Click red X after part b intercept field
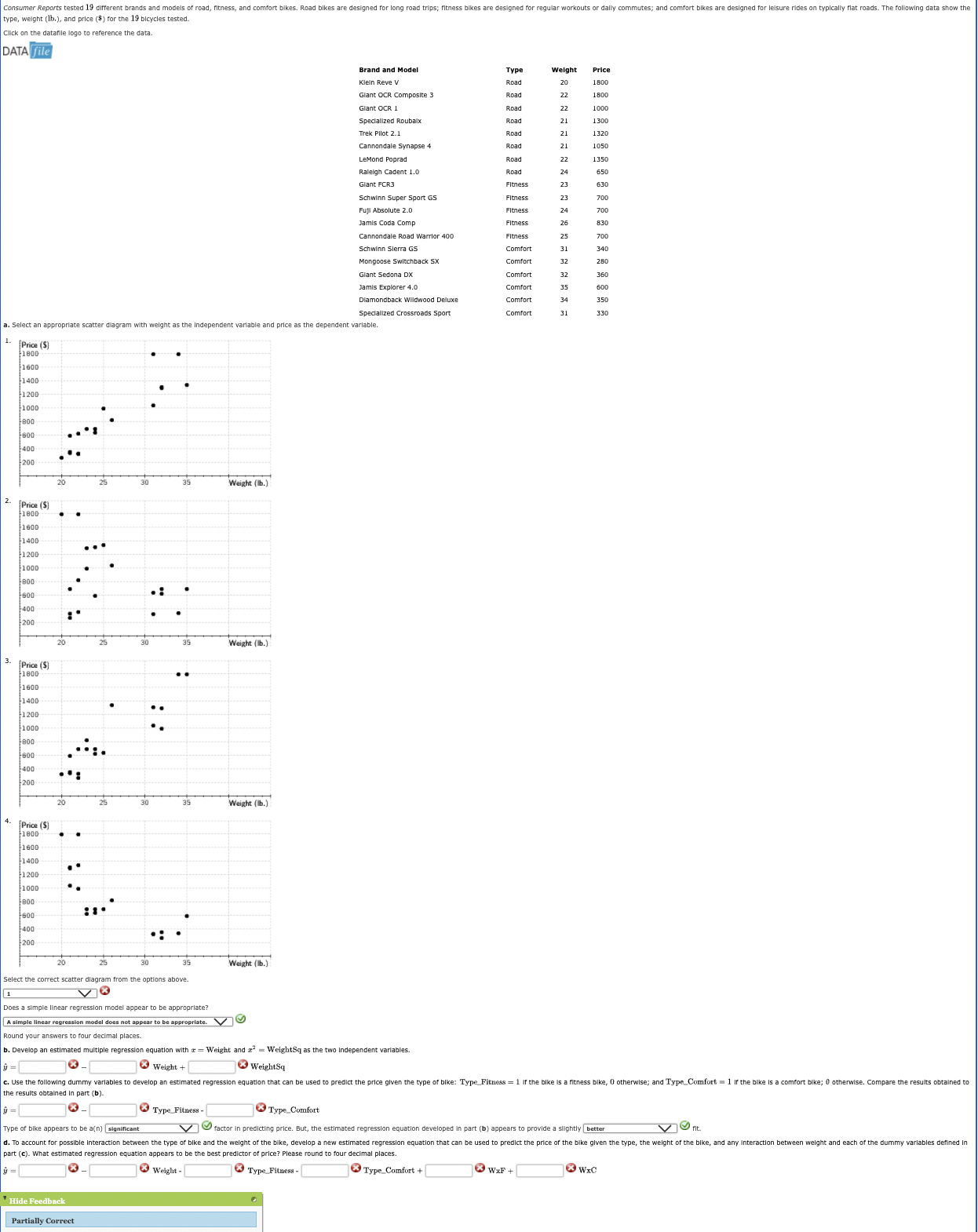The width and height of the screenshot is (978, 1232). tap(73, 1065)
